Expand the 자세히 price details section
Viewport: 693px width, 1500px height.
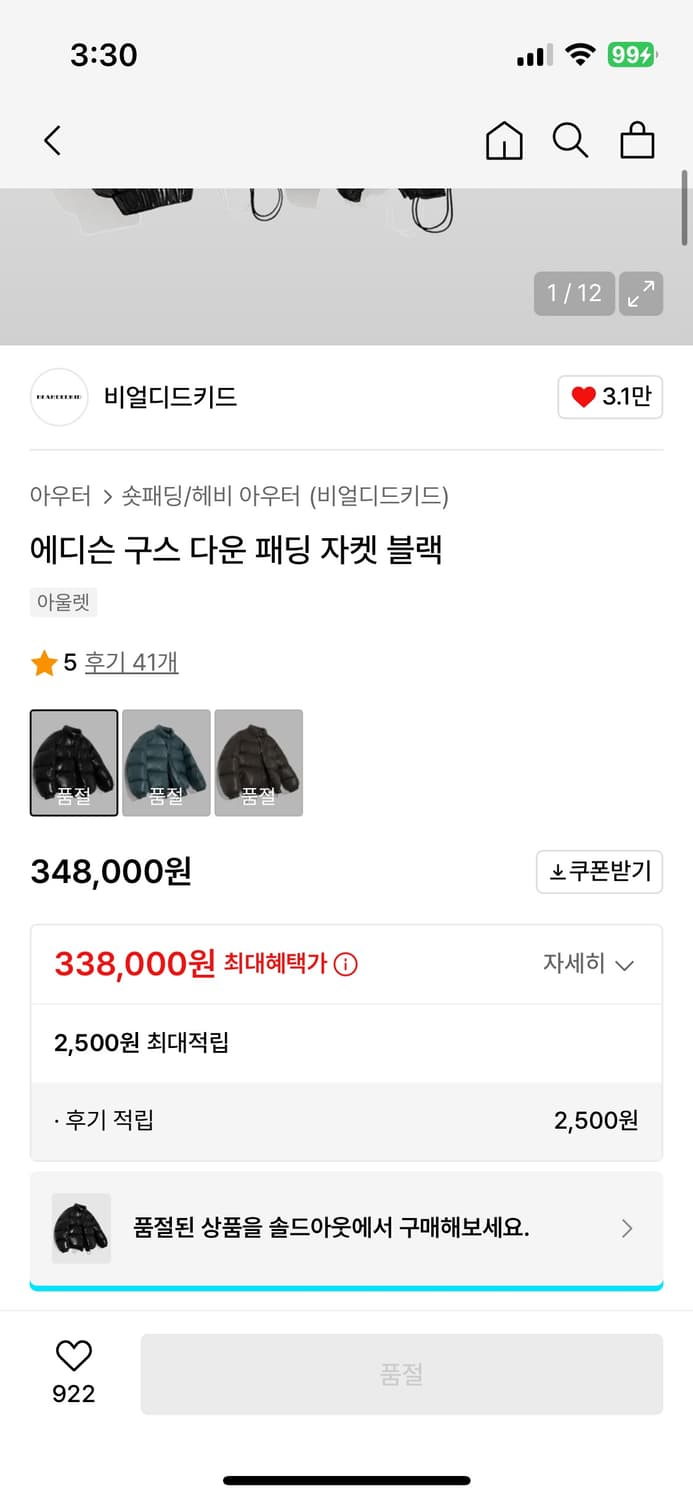click(590, 963)
